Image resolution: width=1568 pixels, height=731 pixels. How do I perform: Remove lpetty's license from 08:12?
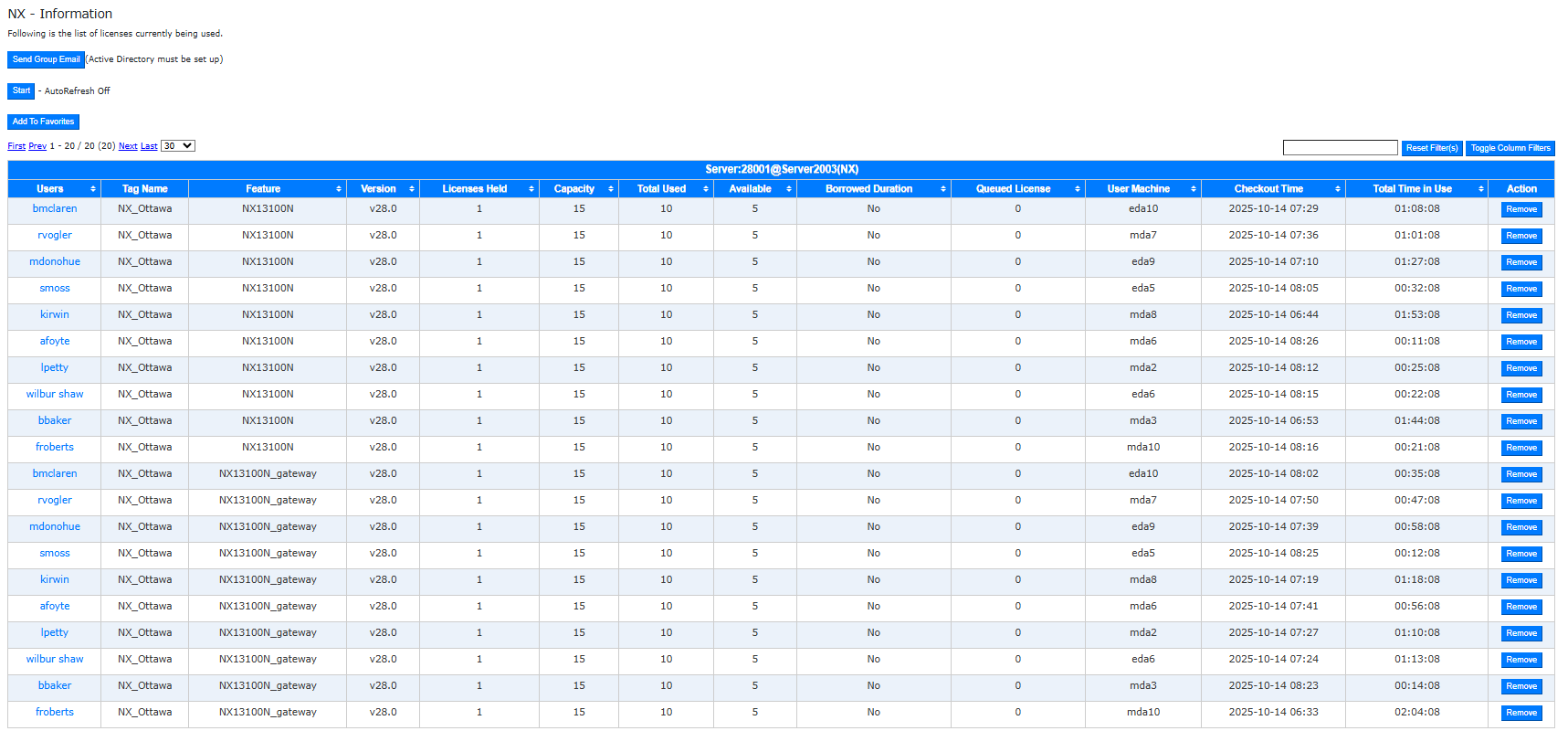[x=1521, y=369]
